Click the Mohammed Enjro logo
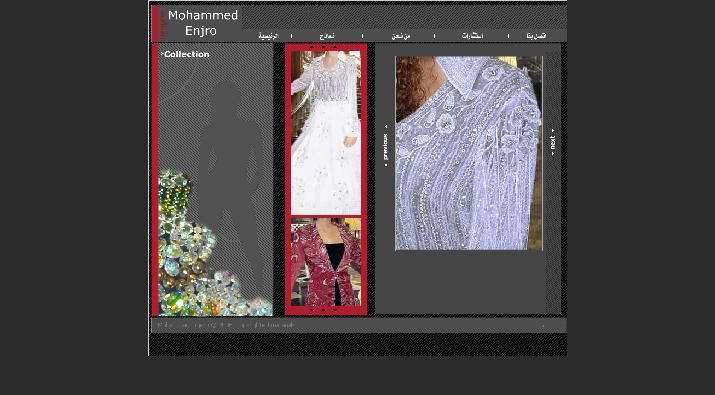 point(202,23)
